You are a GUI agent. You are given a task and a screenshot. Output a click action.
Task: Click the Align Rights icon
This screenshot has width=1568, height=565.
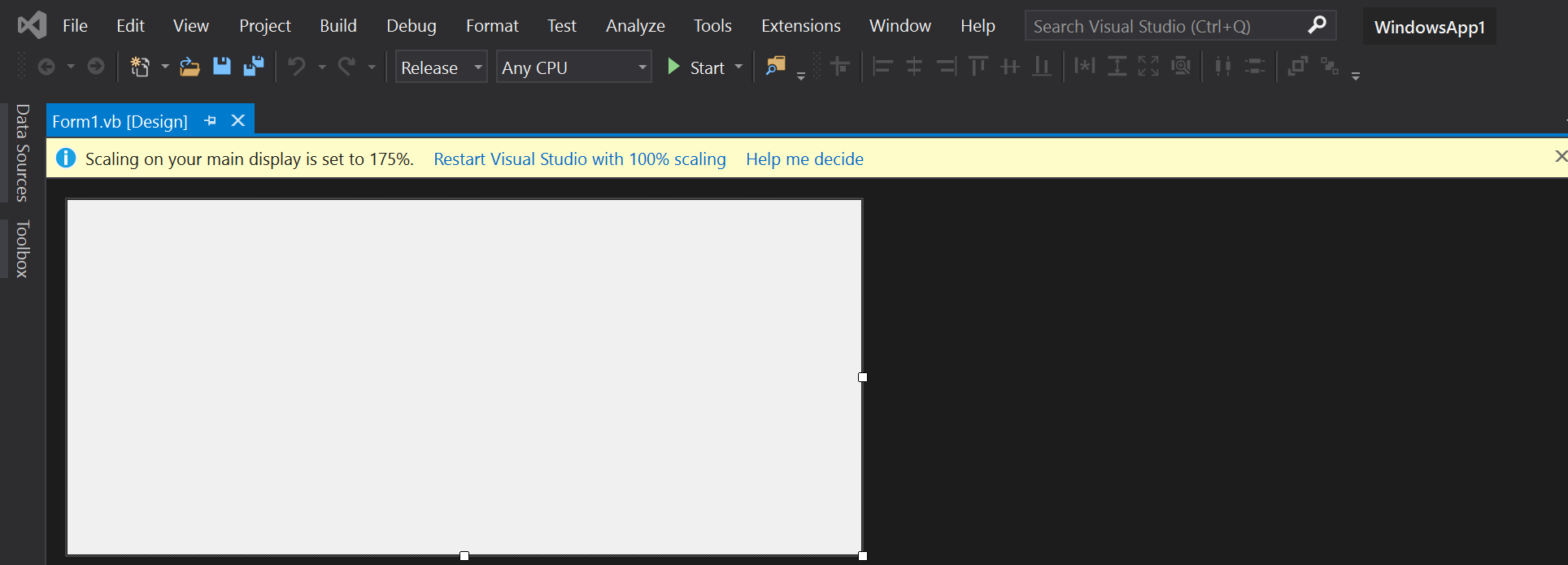946,66
